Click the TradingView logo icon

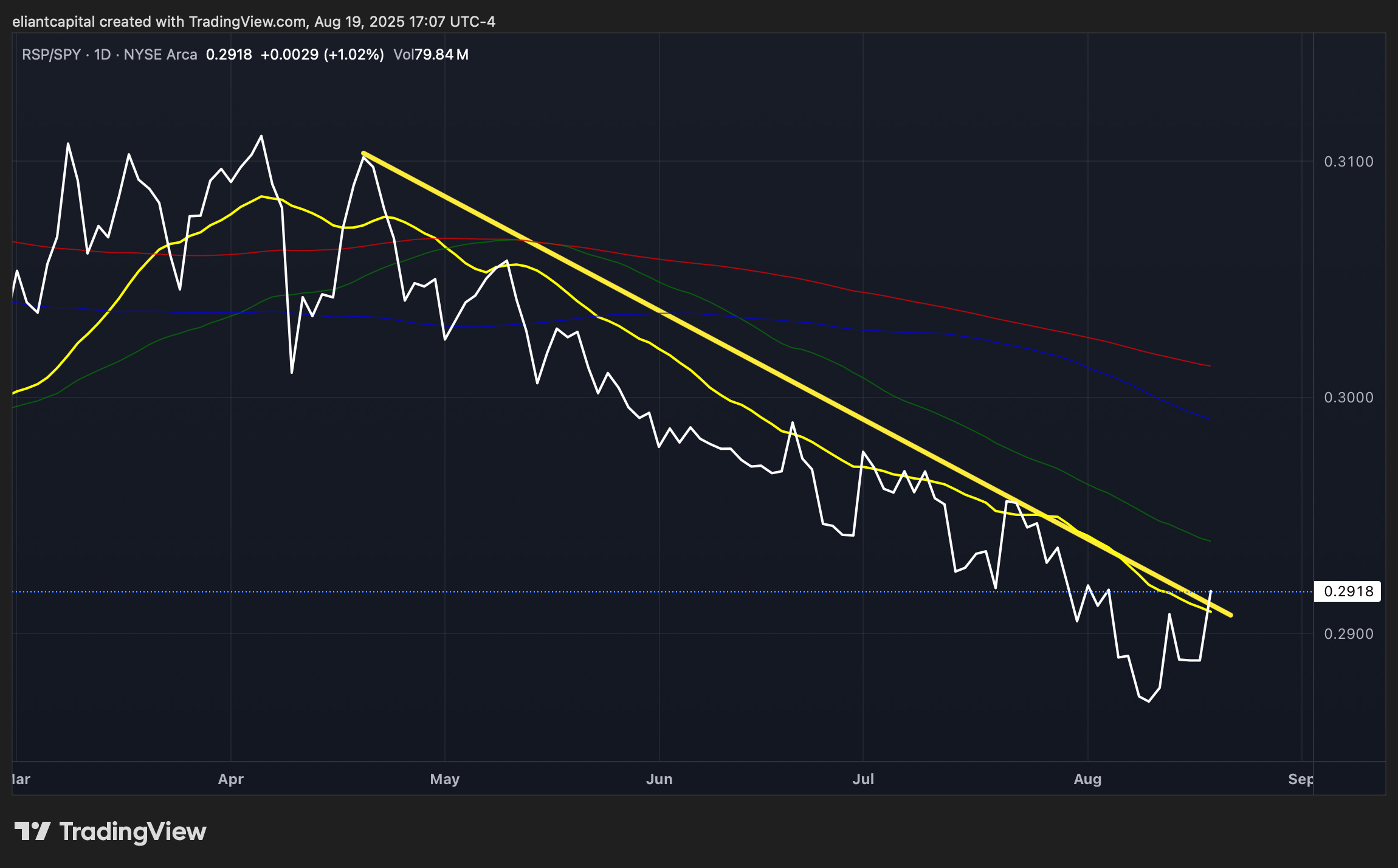click(x=32, y=831)
